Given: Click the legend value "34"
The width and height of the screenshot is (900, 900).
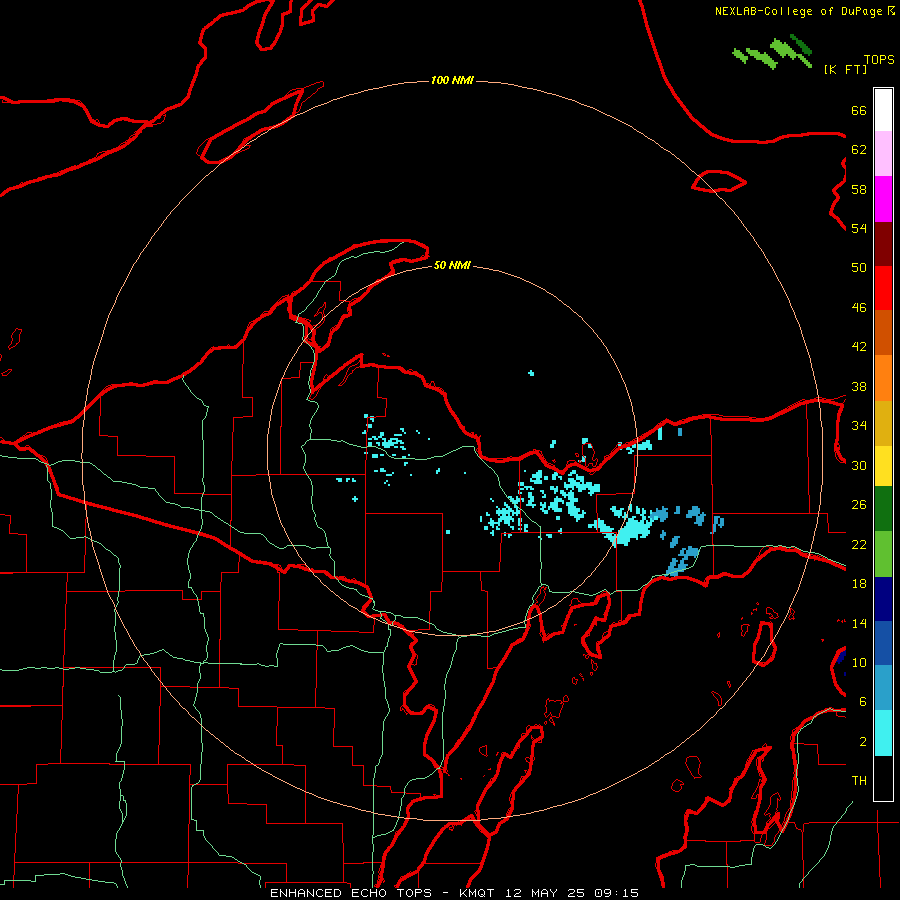Looking at the screenshot, I should pos(859,426).
